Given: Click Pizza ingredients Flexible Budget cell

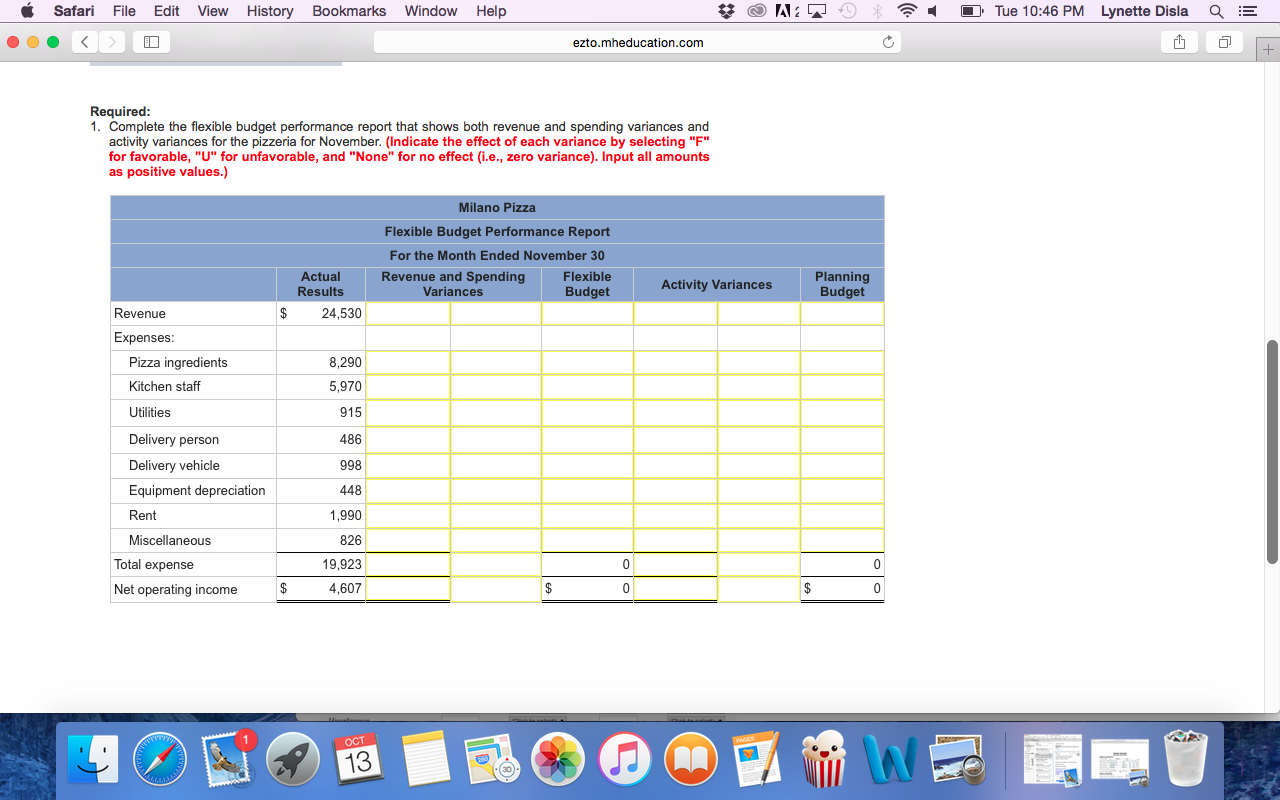Looking at the screenshot, I should (x=587, y=362).
